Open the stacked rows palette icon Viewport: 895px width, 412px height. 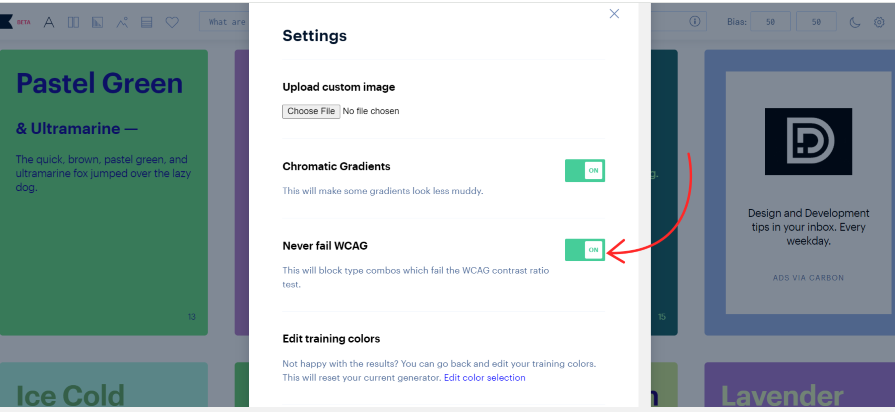pyautogui.click(x=147, y=21)
